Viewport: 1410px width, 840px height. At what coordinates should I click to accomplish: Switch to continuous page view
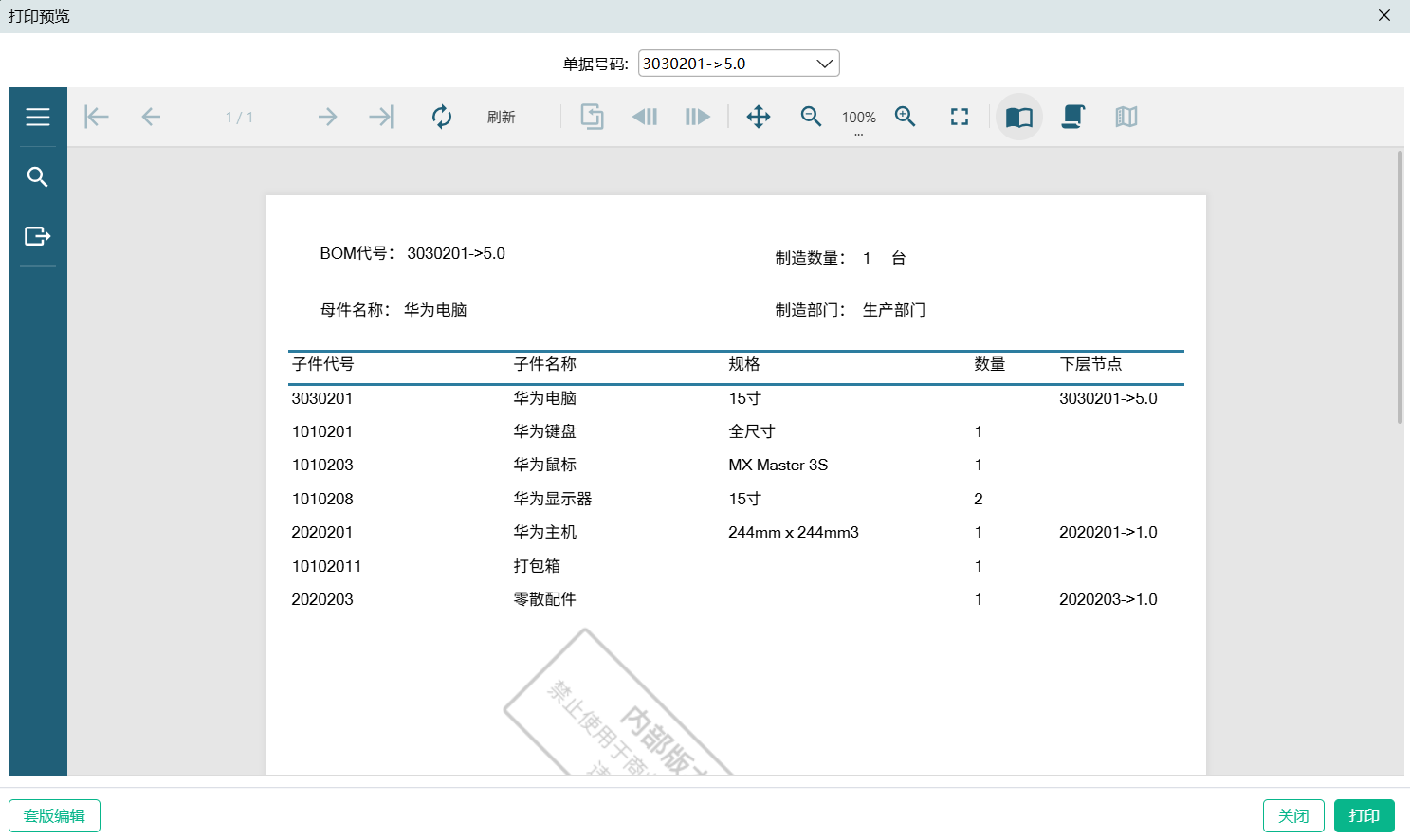[1072, 117]
